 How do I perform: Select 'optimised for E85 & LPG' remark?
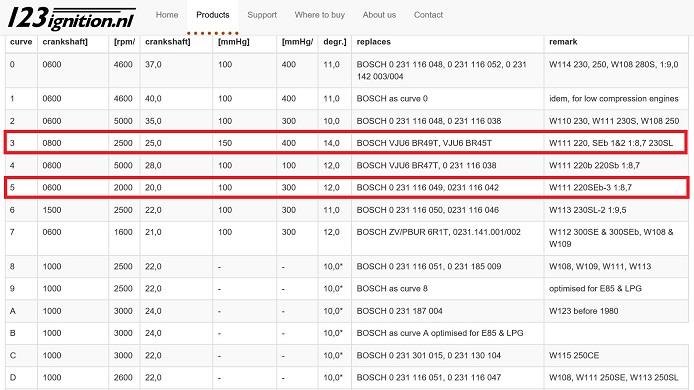pos(595,288)
